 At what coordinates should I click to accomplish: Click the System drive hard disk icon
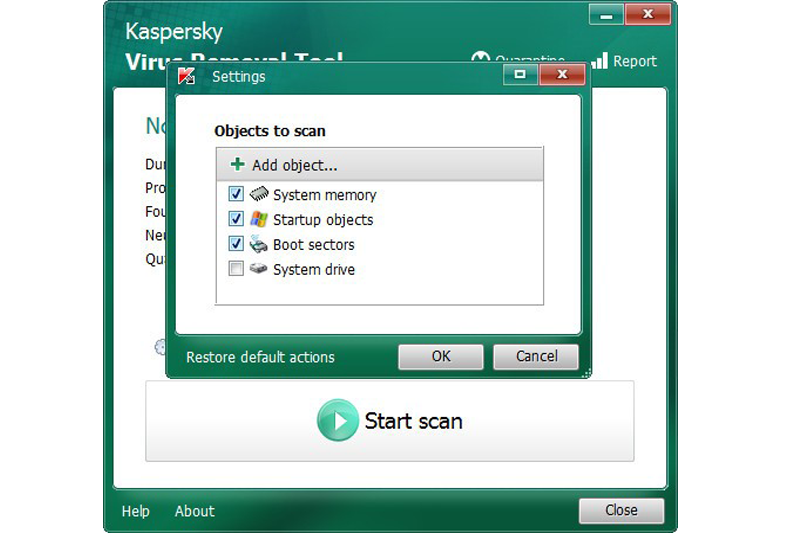coord(259,268)
